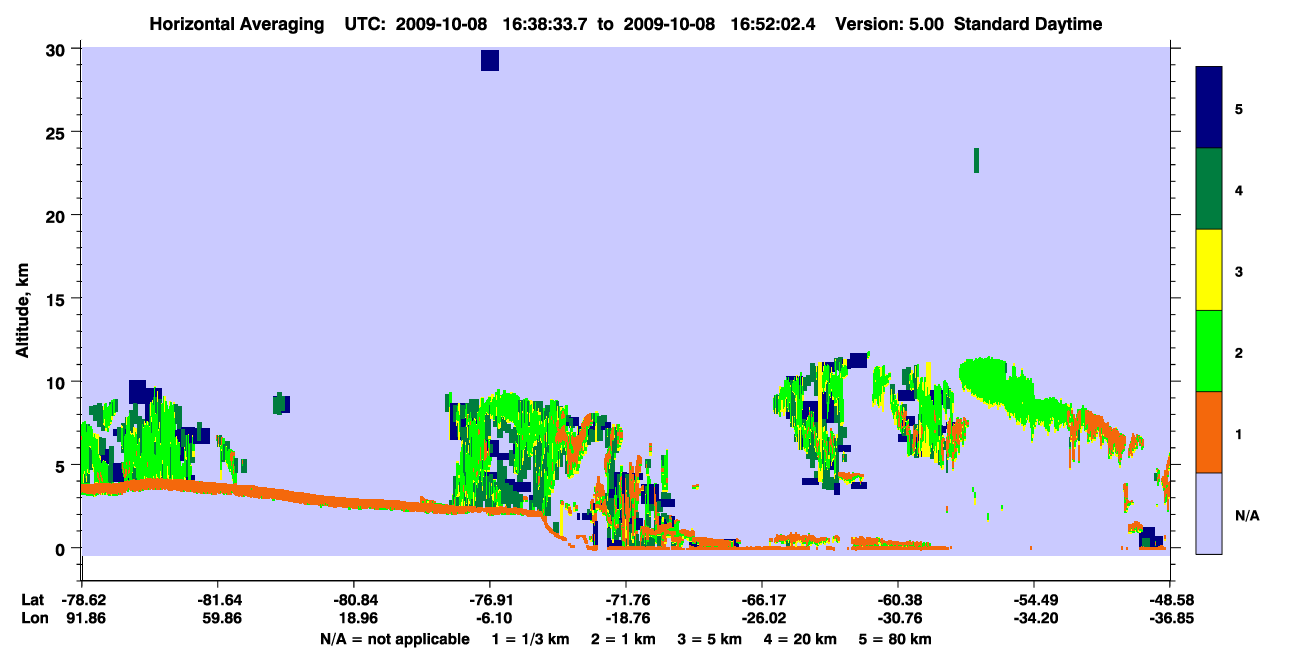Click the colorbar label '3'
Screen dimensions: 1300x667
[x=1239, y=270]
